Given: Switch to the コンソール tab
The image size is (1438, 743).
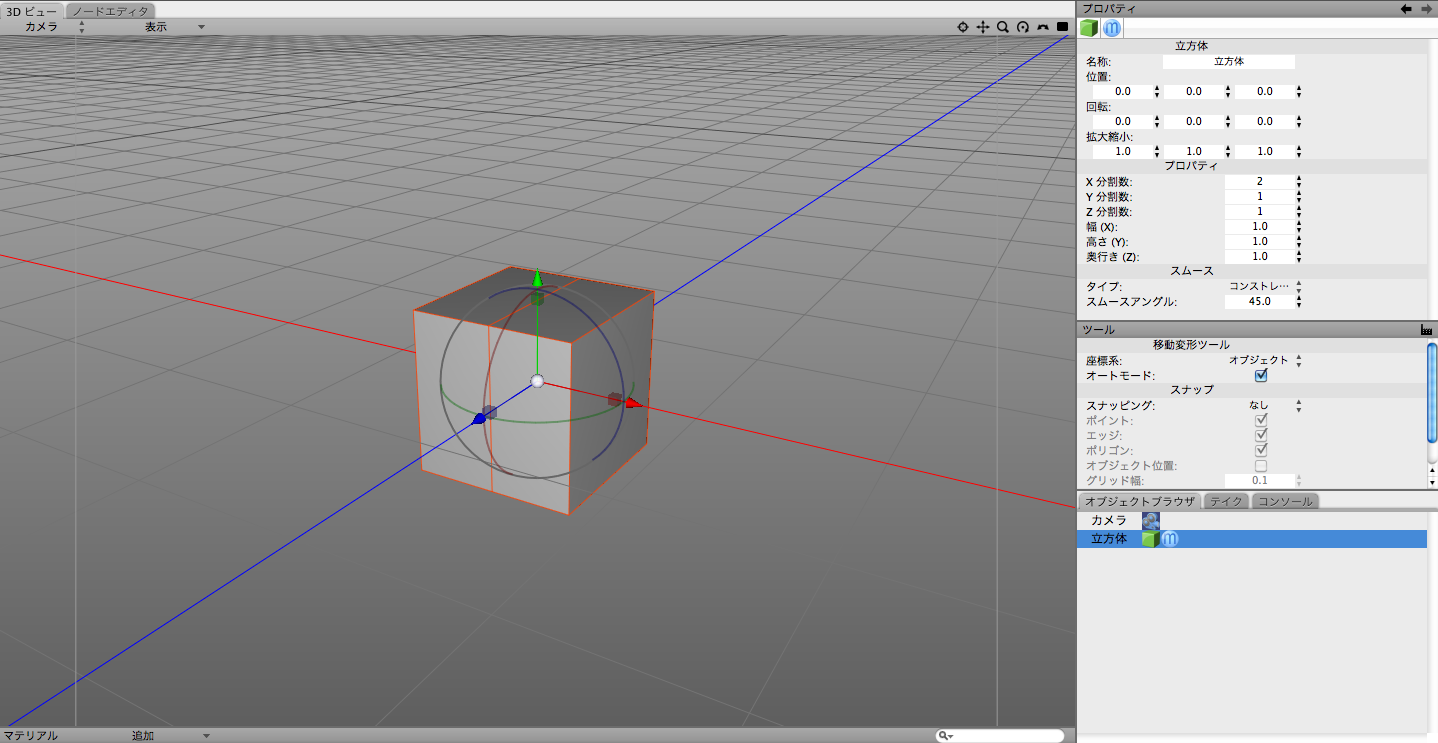Looking at the screenshot, I should (1285, 501).
